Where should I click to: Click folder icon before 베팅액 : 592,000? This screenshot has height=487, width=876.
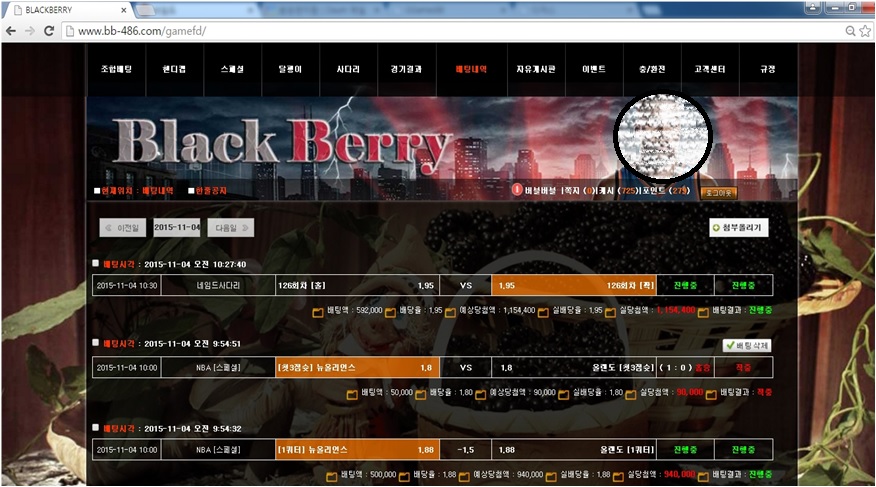[318, 312]
